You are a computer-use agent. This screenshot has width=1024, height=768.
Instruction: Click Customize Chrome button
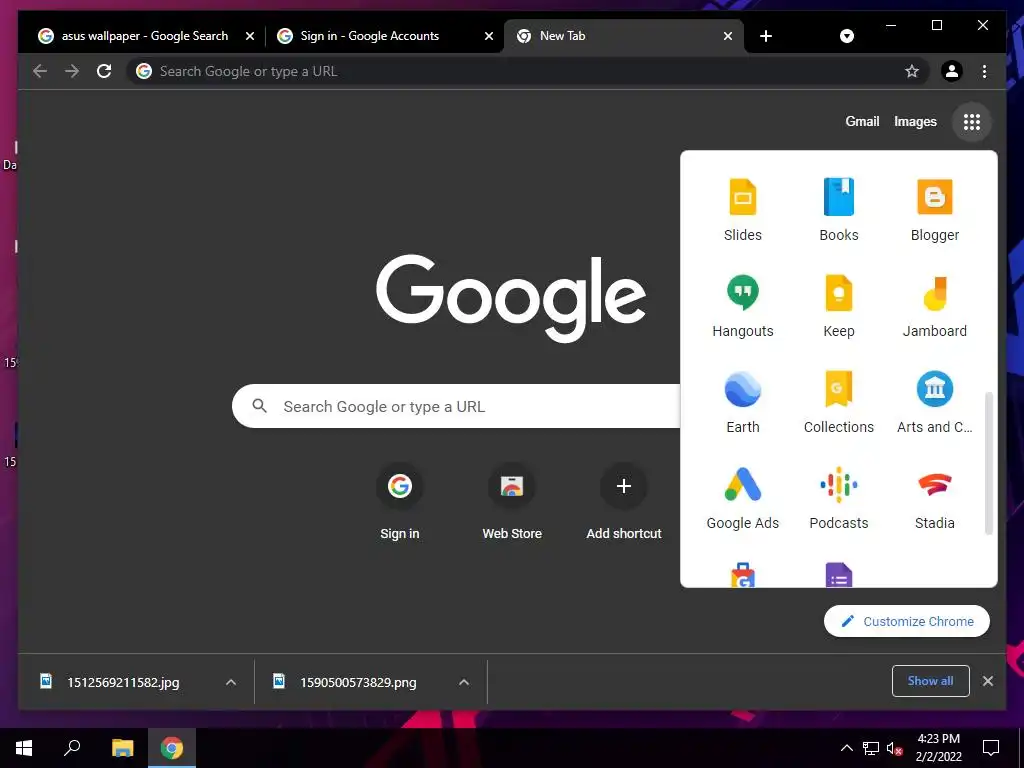click(x=906, y=621)
